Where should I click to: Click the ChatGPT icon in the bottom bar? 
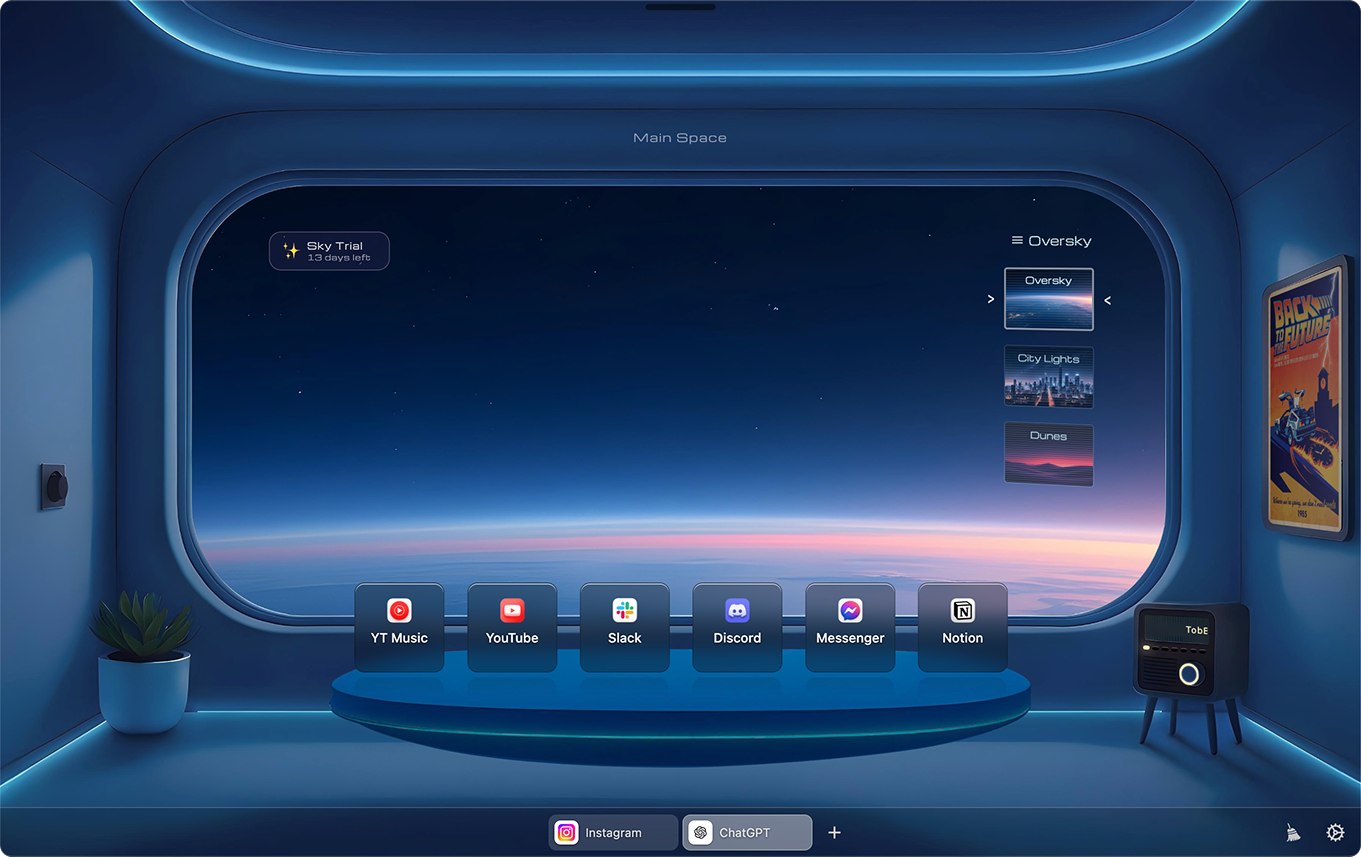[701, 832]
